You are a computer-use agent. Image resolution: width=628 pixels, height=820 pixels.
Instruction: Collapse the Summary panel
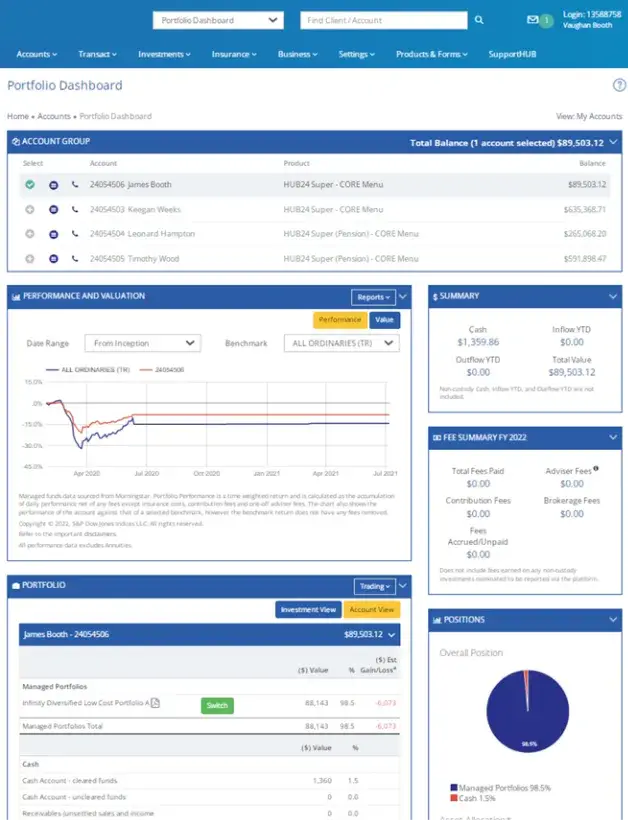click(x=613, y=297)
